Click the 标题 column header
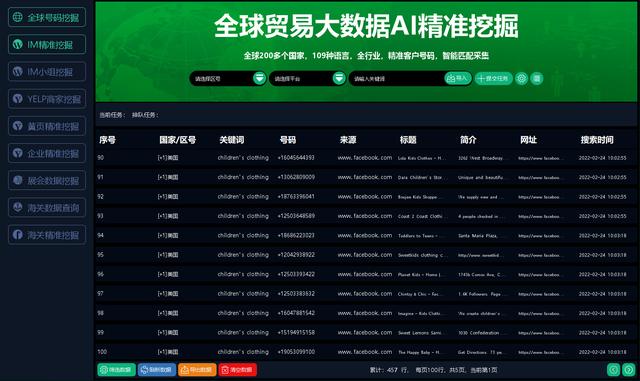 tap(408, 140)
